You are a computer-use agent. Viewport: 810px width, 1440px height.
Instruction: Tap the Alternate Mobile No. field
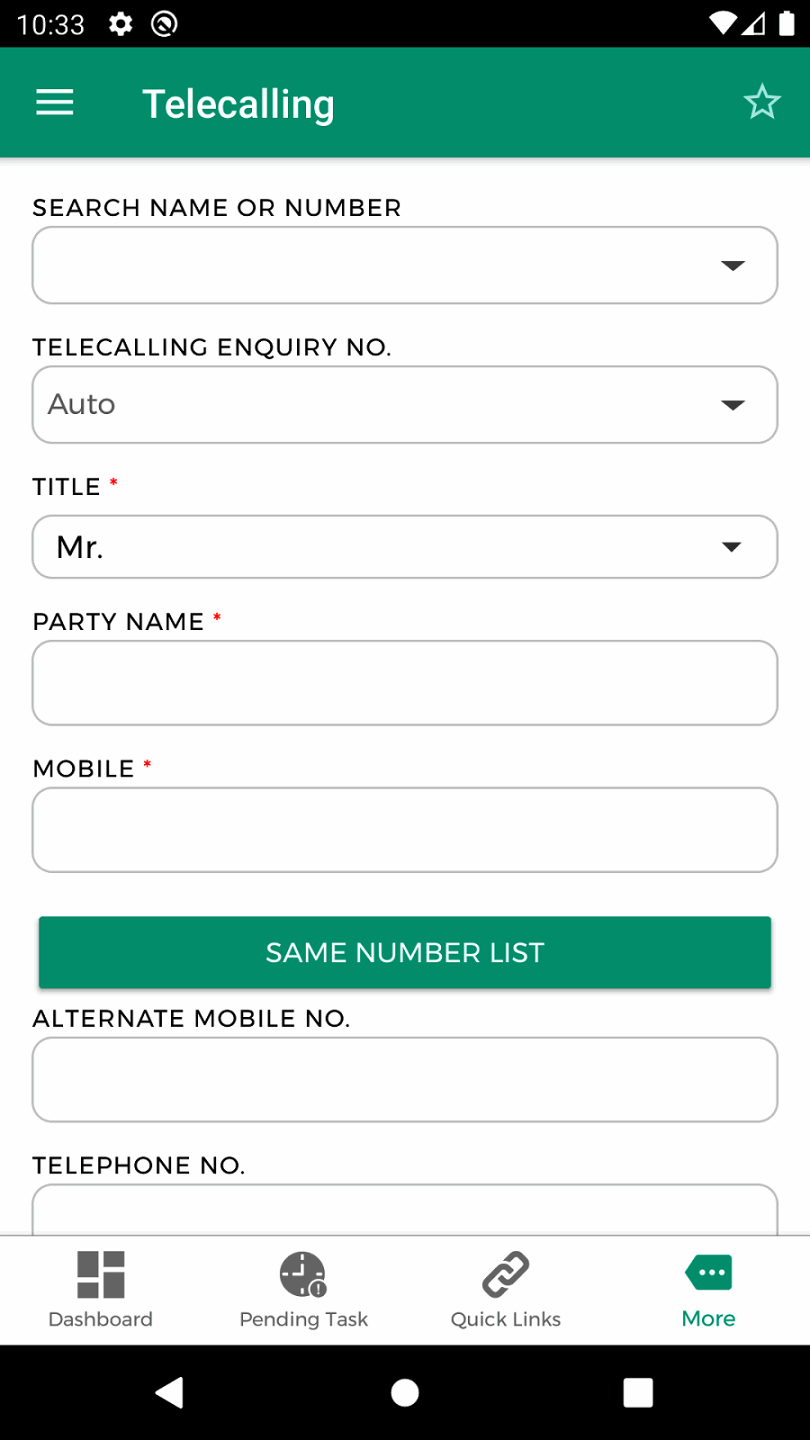pos(405,1080)
